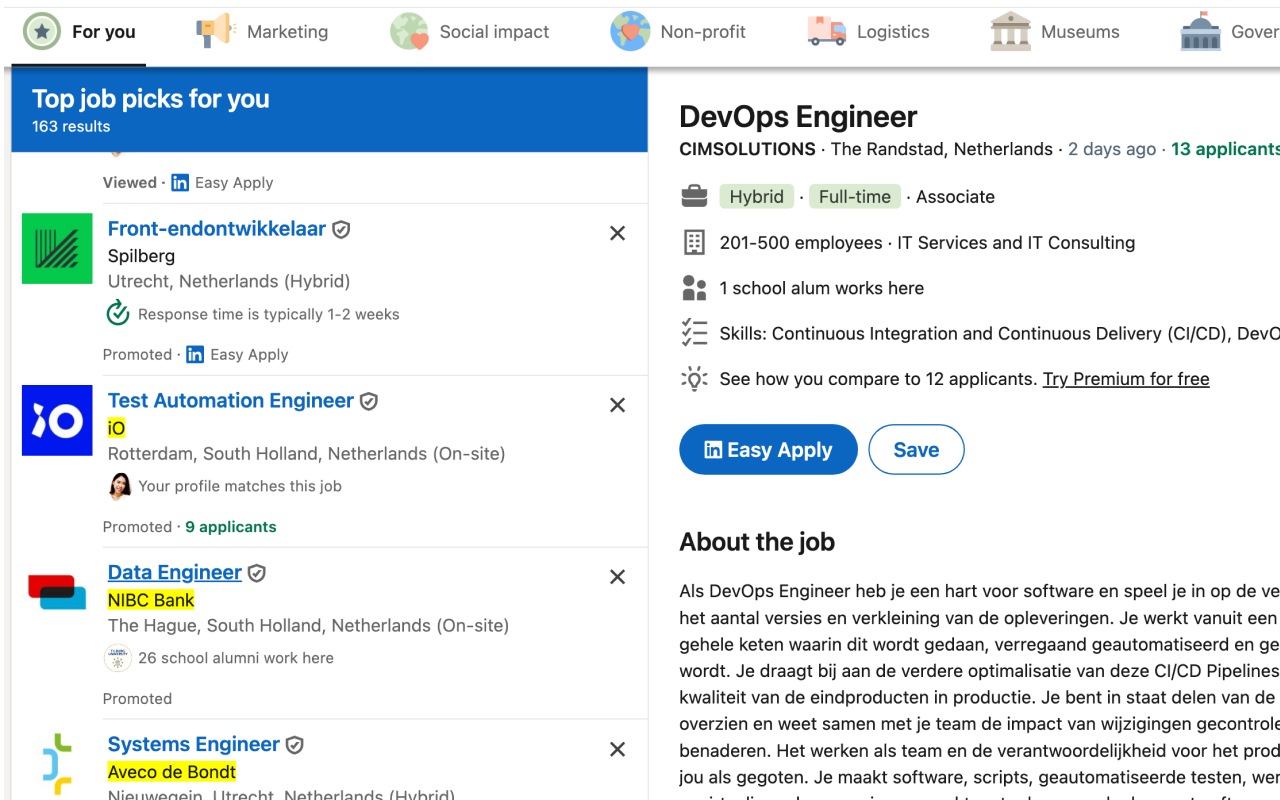Go to the Non-profit tab

[679, 32]
